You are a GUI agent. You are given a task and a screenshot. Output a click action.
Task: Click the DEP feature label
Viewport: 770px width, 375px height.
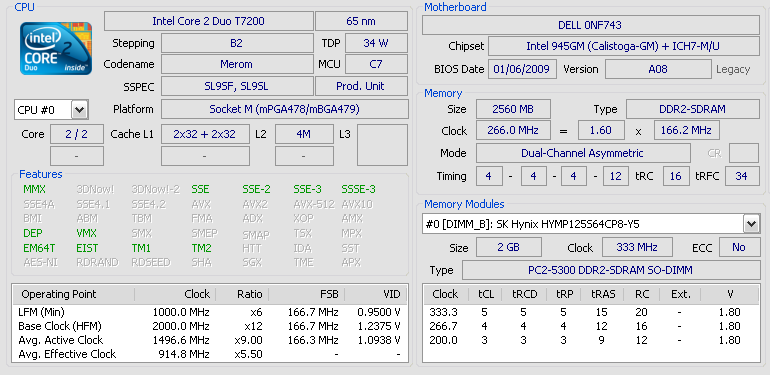tap(33, 233)
